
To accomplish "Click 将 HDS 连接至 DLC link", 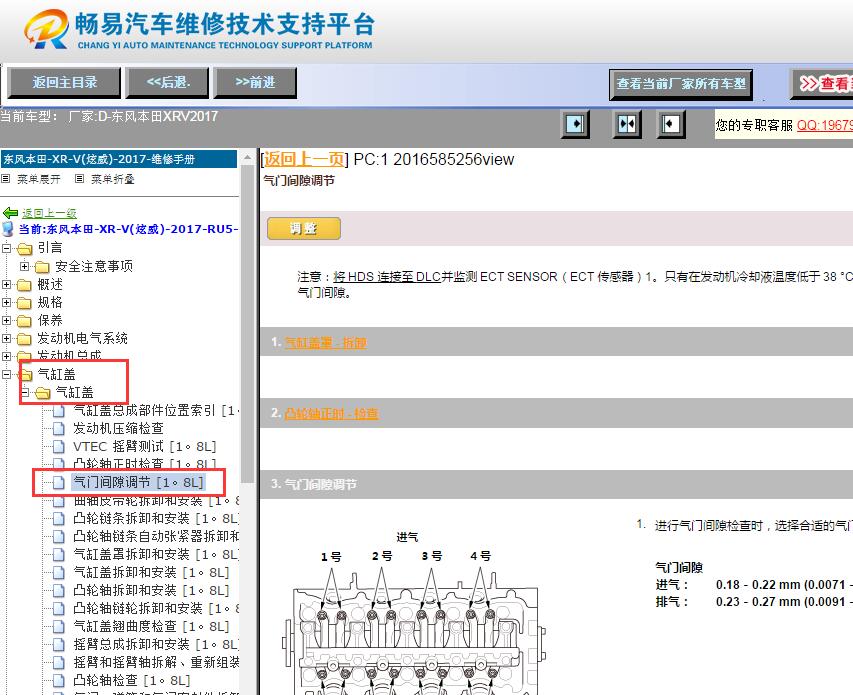I will [387, 276].
